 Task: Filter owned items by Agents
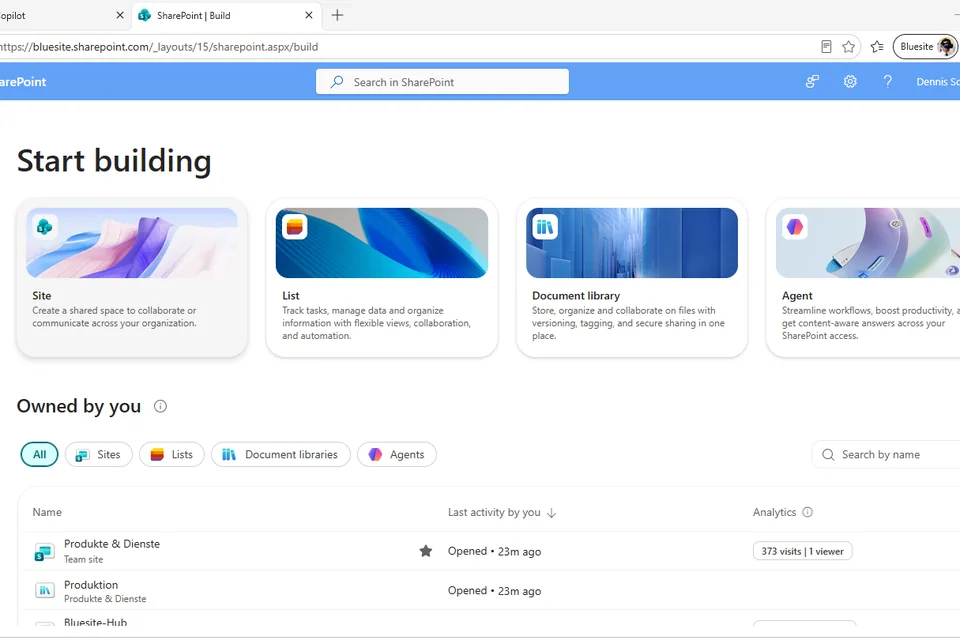coord(397,454)
